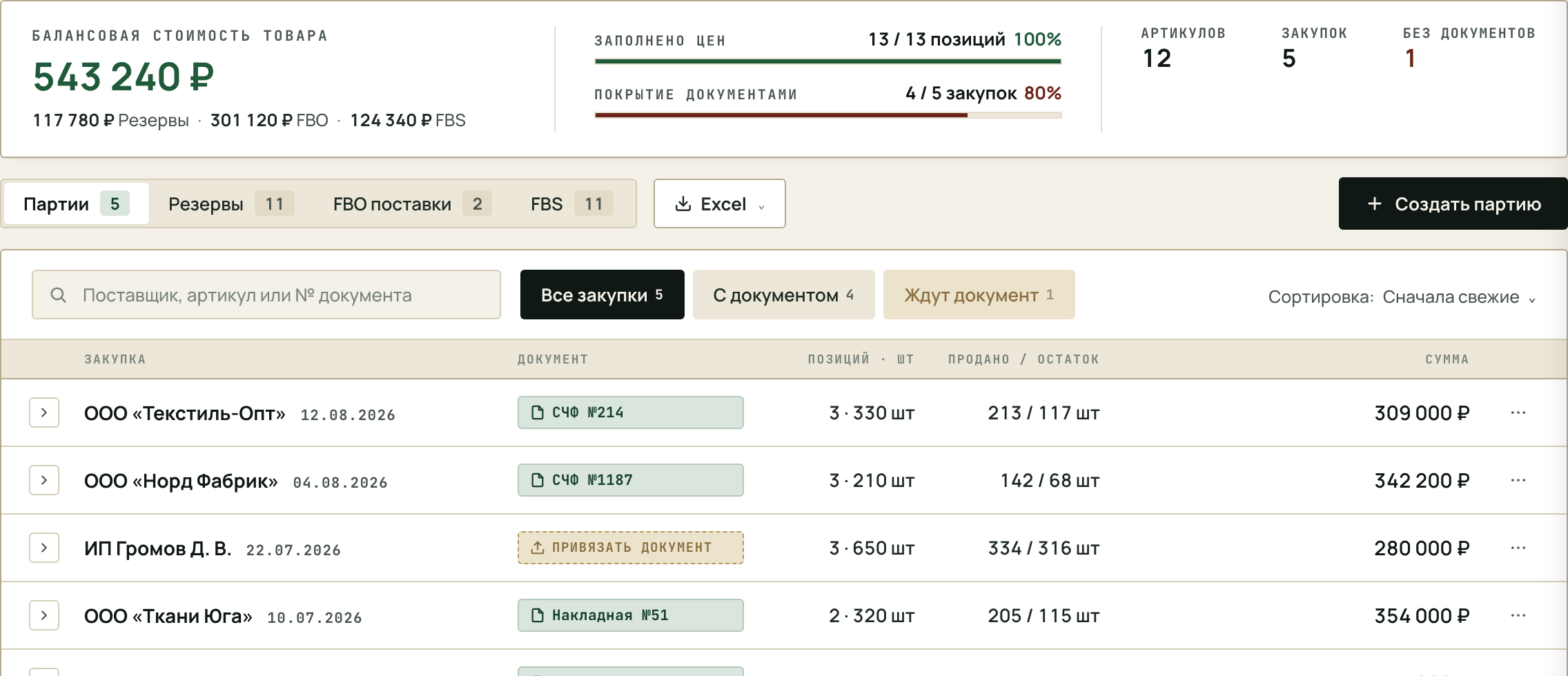Open the Excel export dropdown
1568x676 pixels.
(719, 203)
